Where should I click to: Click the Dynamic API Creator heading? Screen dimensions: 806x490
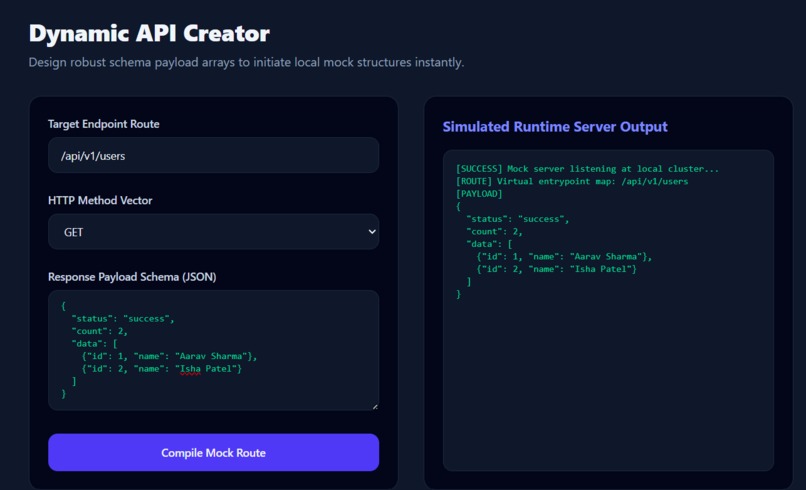tap(149, 33)
